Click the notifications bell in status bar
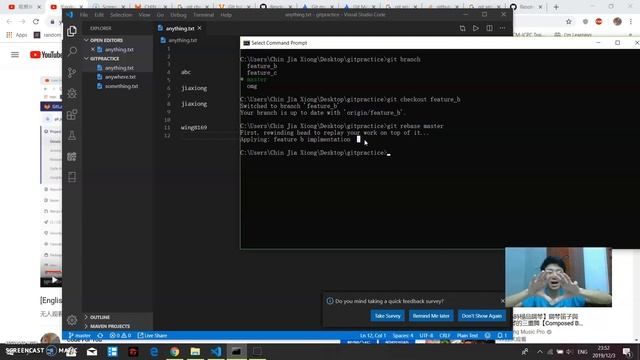The image size is (640, 360). coord(502,336)
